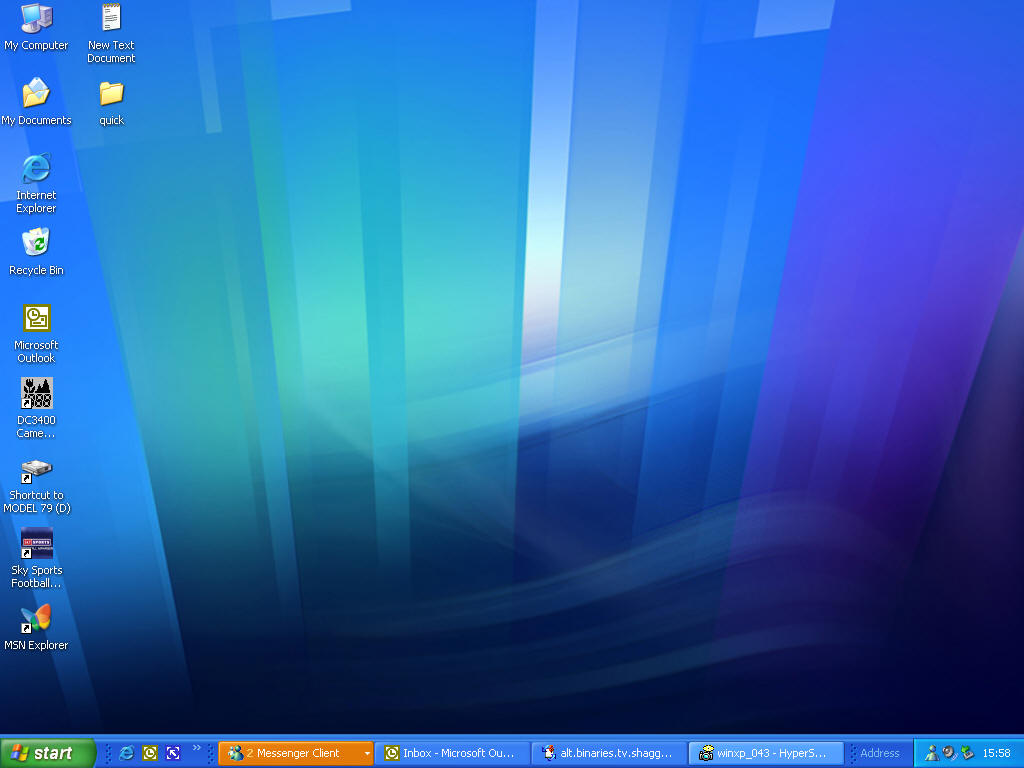Open the quick folder on the desktop
This screenshot has width=1024, height=768.
click(x=110, y=95)
